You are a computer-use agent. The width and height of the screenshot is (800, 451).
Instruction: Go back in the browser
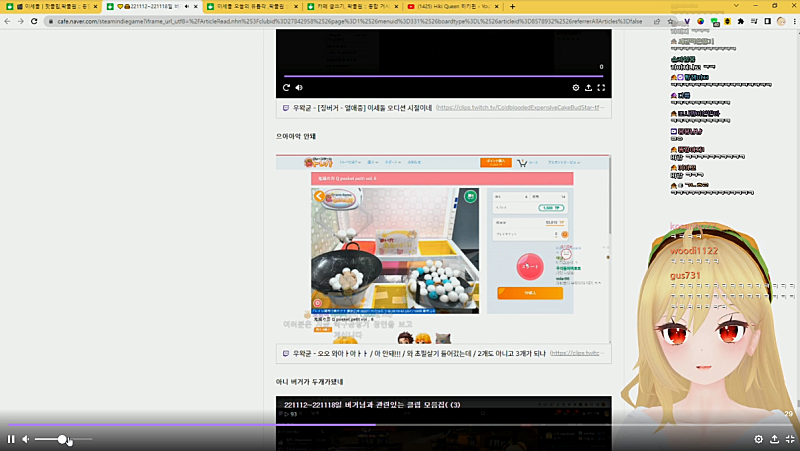click(x=7, y=21)
